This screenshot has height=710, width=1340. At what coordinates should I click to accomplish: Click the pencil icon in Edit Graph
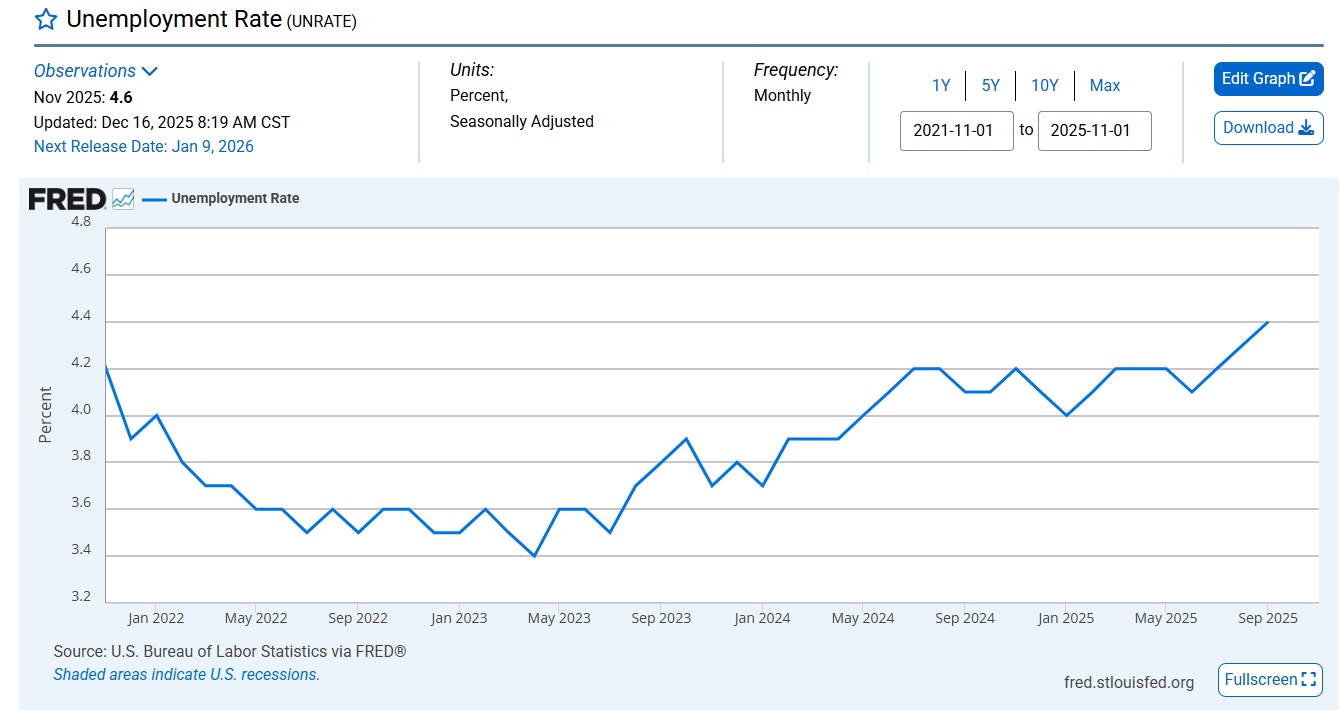point(1307,79)
